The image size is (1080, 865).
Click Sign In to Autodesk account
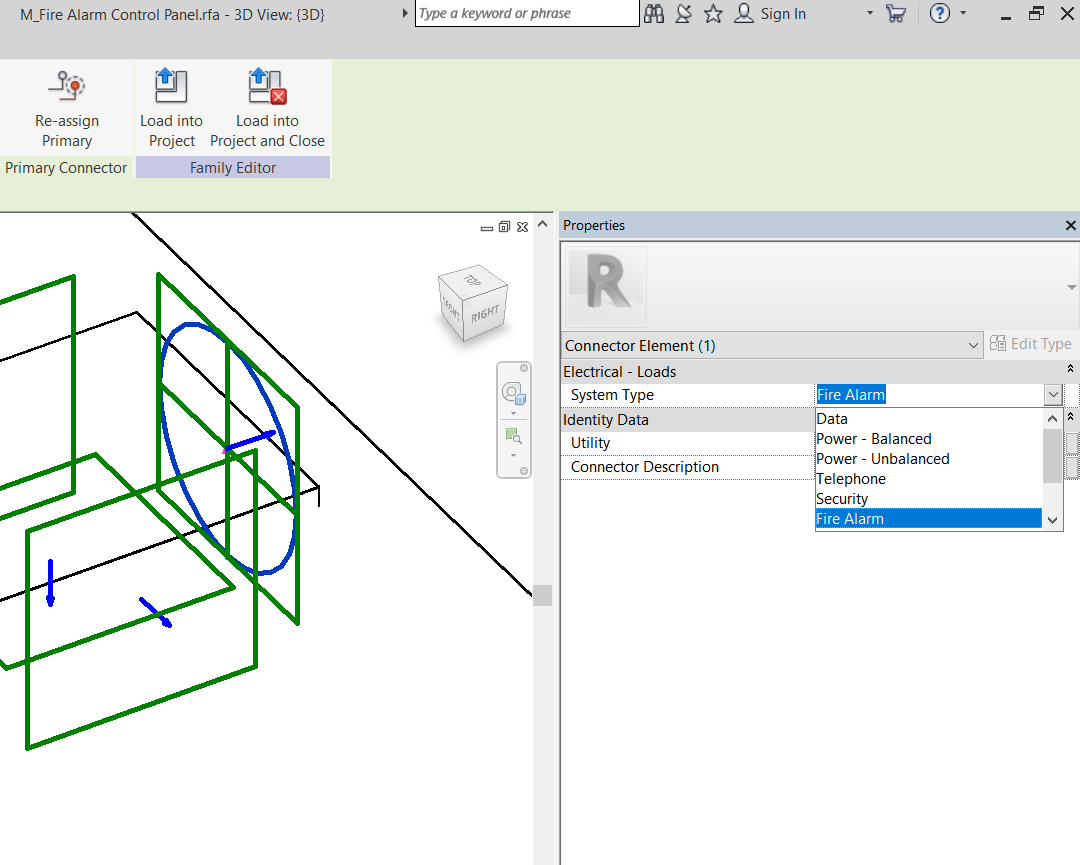click(x=771, y=14)
